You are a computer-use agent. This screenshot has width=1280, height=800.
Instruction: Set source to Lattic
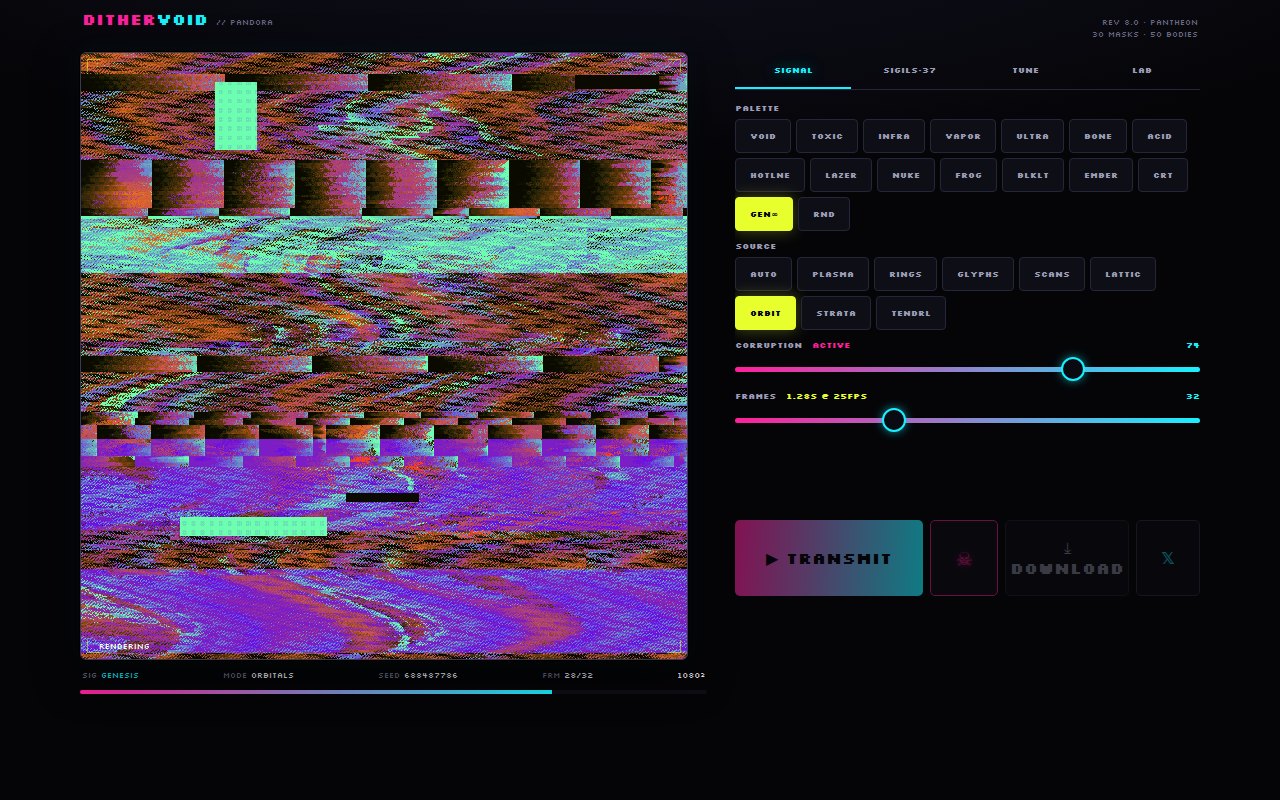[1123, 274]
